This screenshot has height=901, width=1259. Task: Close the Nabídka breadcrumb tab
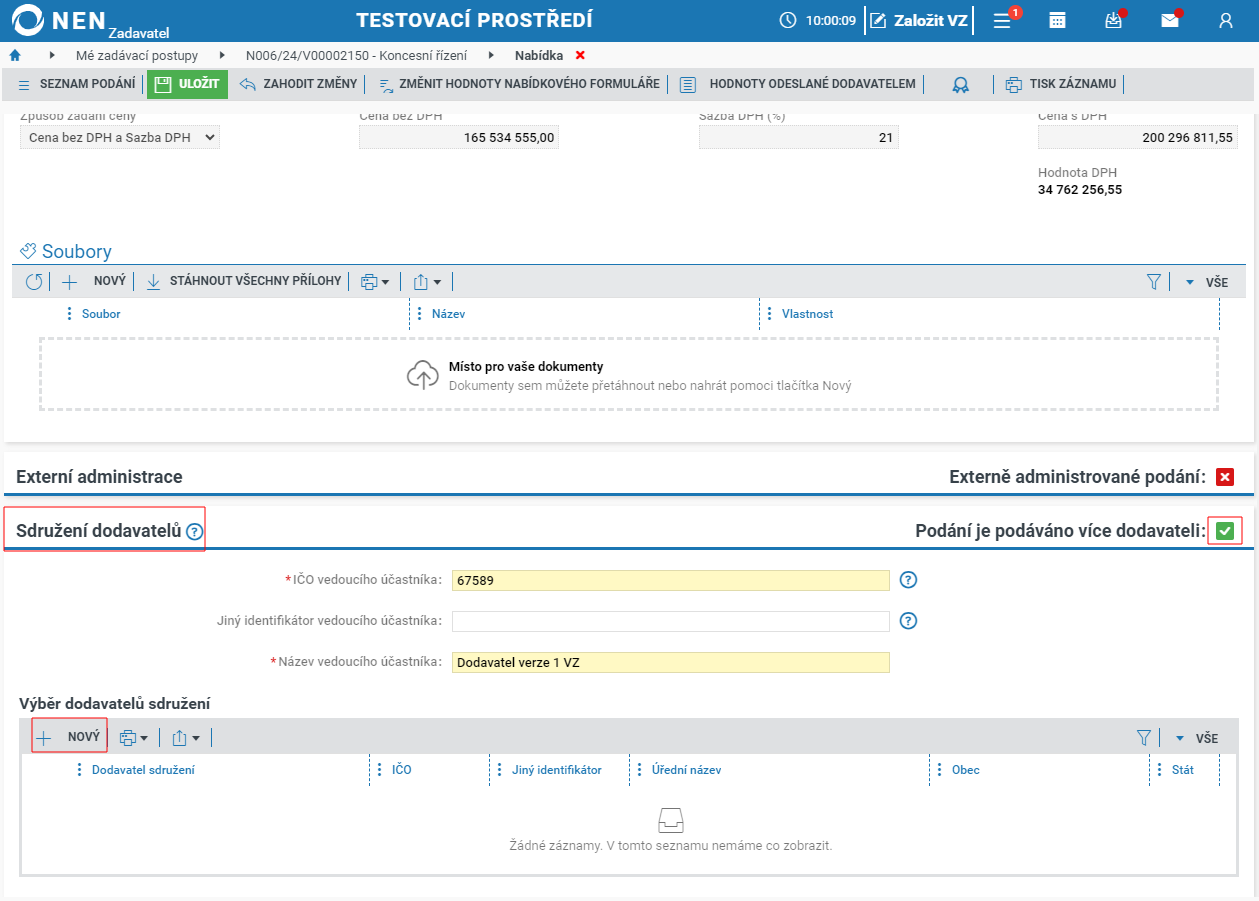(x=580, y=55)
